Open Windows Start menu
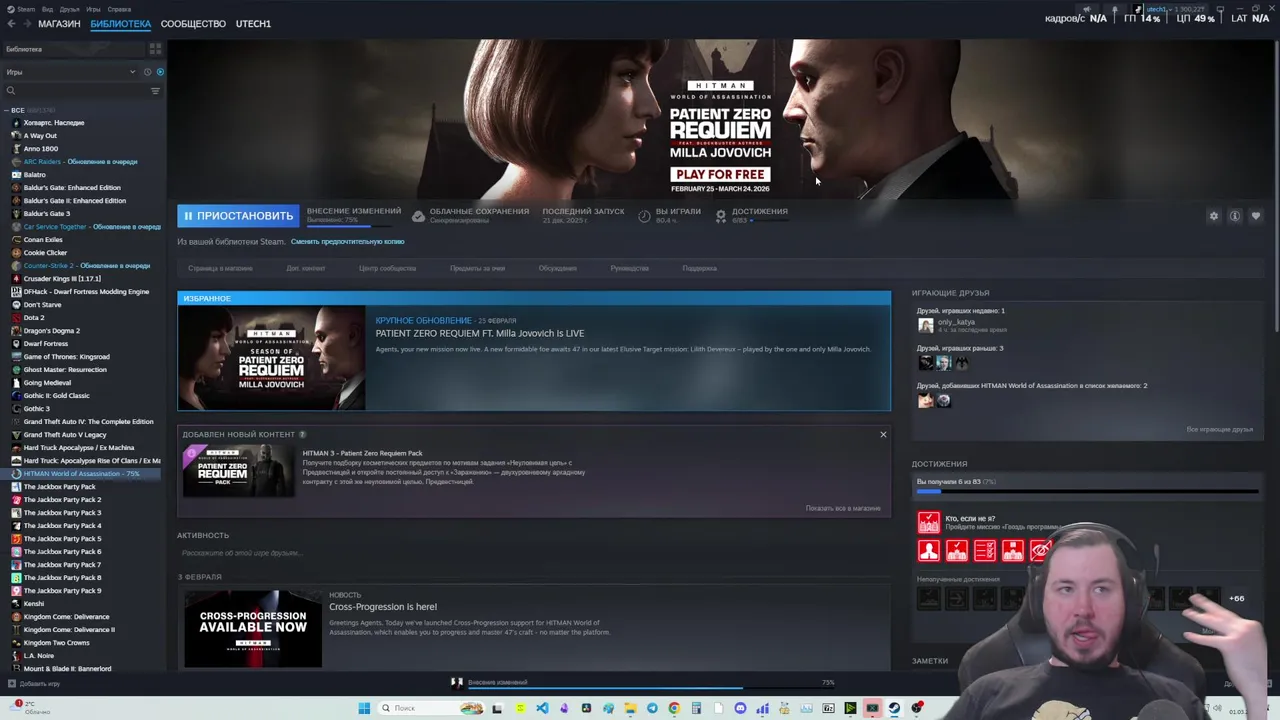1280x720 pixels. click(x=364, y=708)
